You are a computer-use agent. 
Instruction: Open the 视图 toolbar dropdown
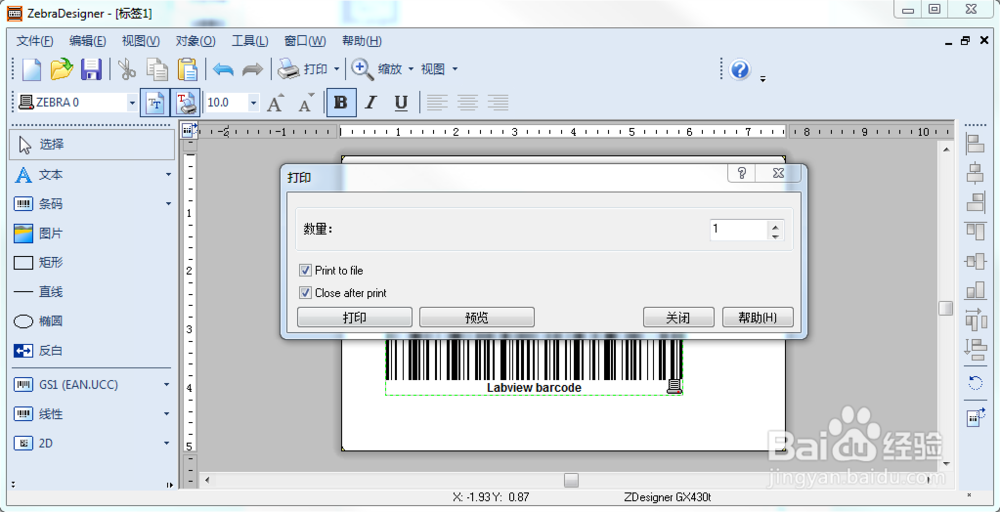coord(439,69)
